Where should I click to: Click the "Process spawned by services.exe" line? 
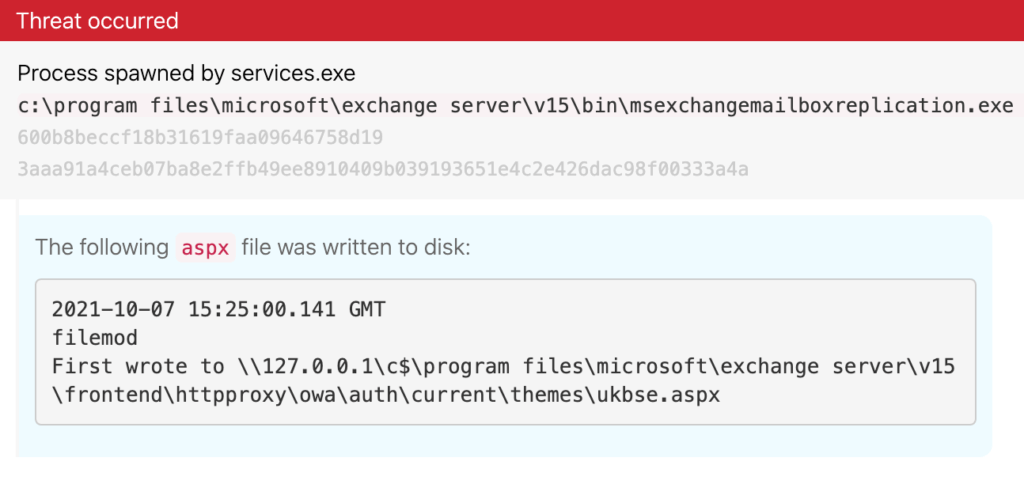[x=186, y=73]
